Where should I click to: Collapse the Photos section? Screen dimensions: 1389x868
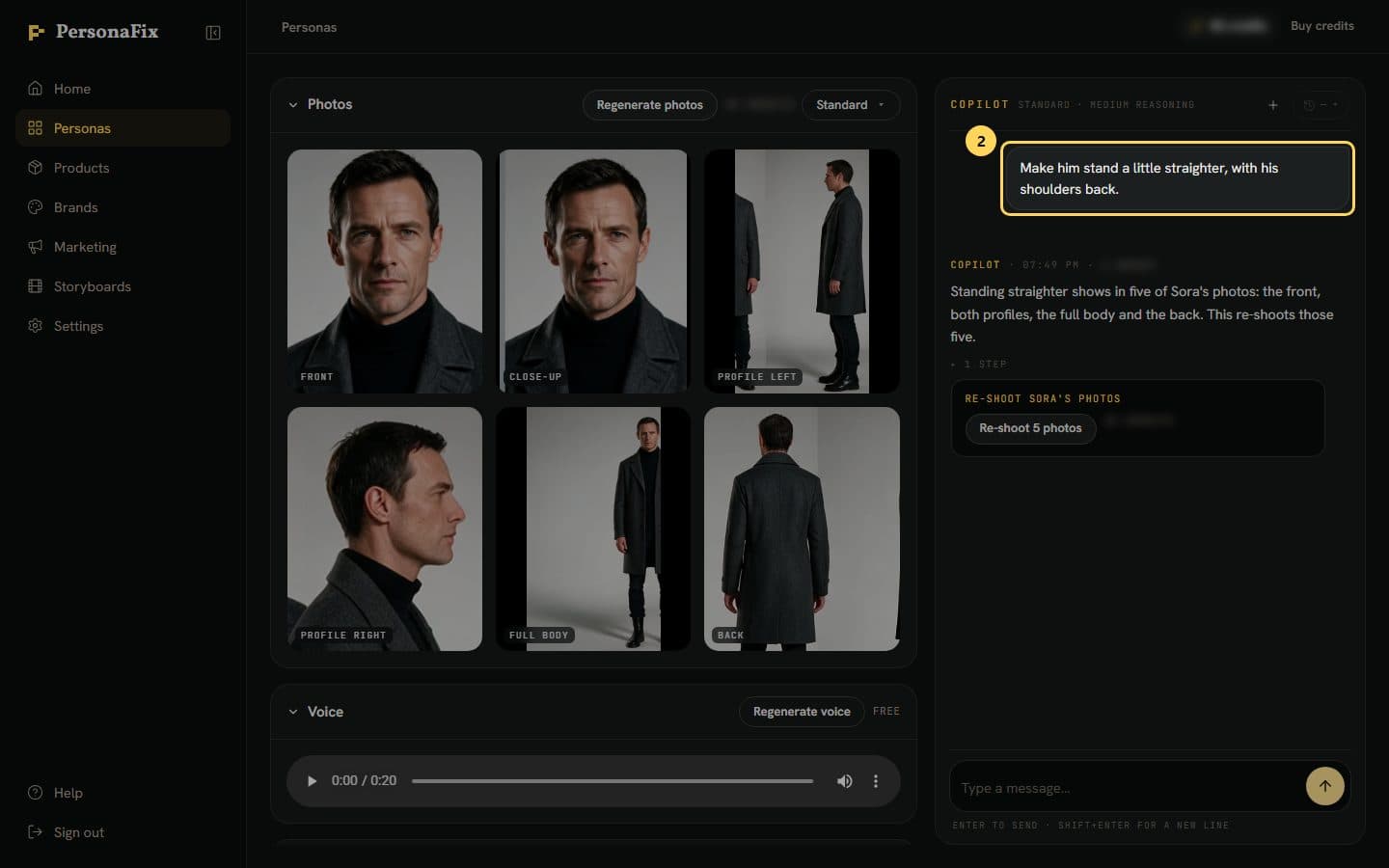coord(293,105)
